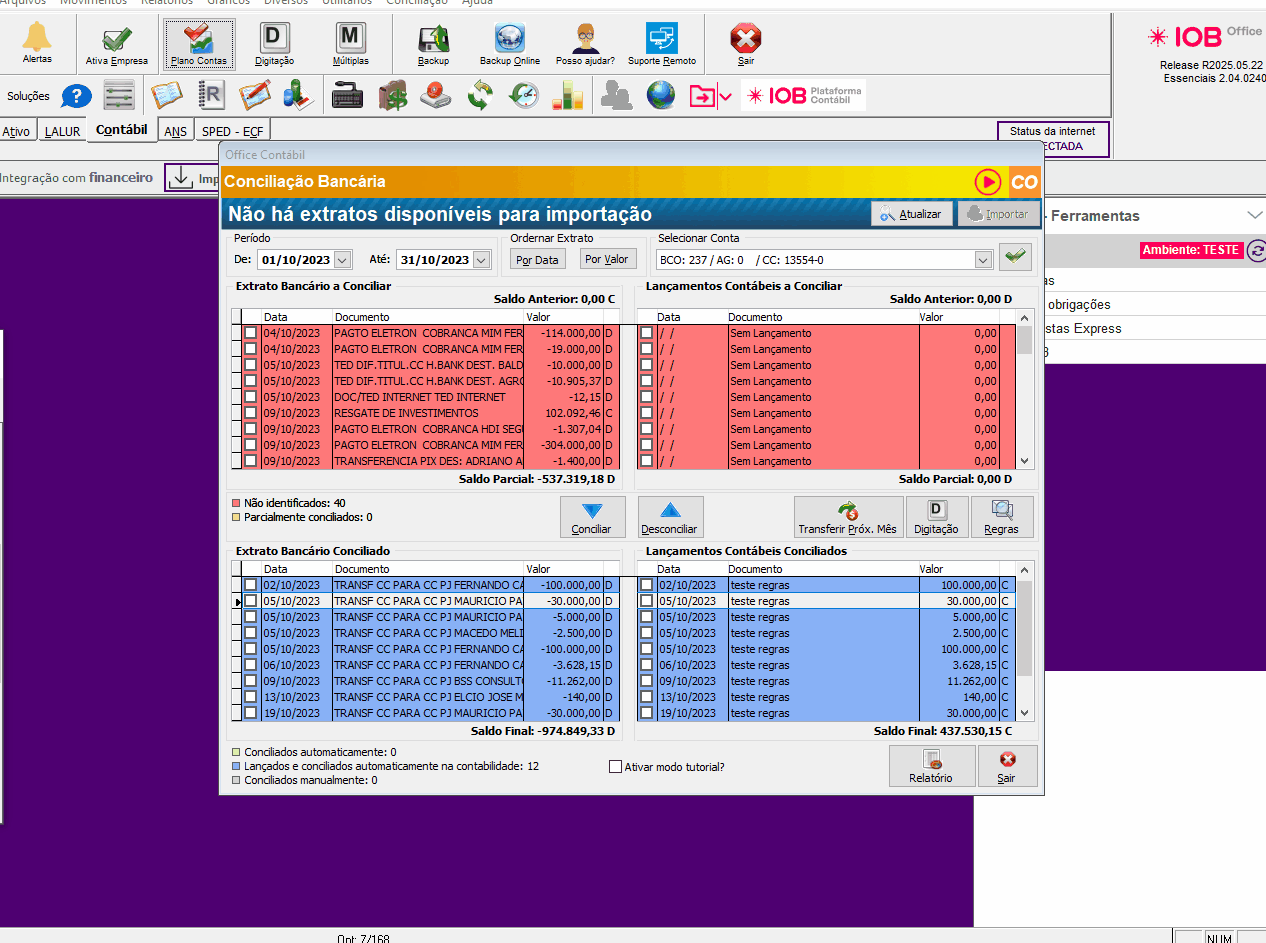Viewport: 1266px width, 943px height.
Task: Open the Selecionar Conta bank account dropdown
Action: point(982,260)
